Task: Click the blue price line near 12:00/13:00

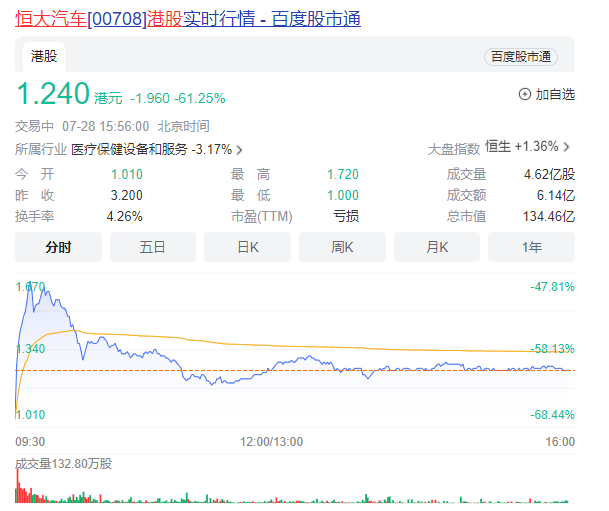Action: [272, 367]
